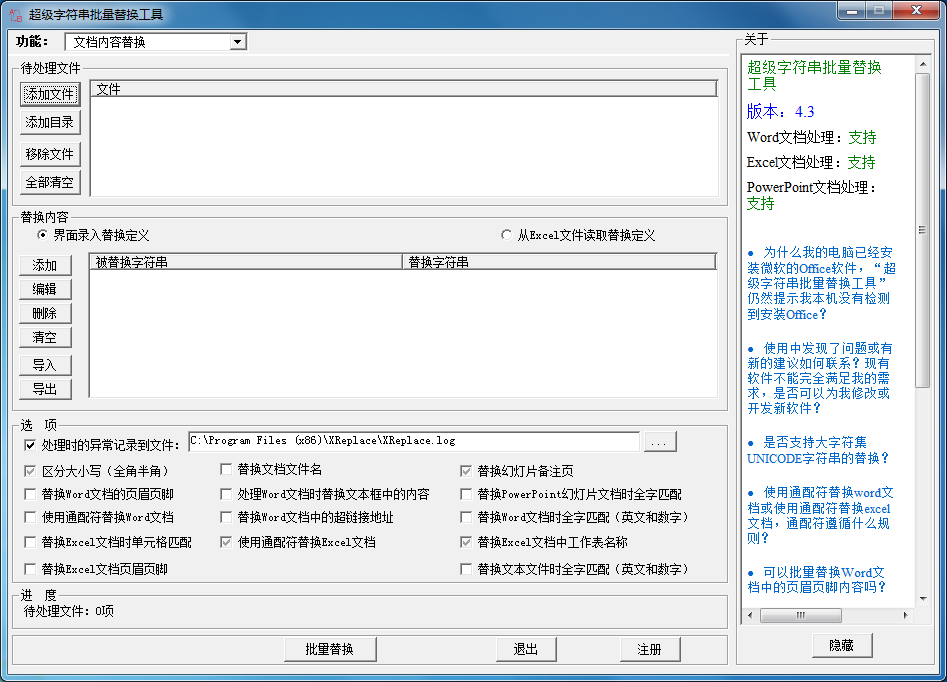This screenshot has width=947, height=682.
Task: Click the 替换字符串 column header
Action: click(x=559, y=262)
